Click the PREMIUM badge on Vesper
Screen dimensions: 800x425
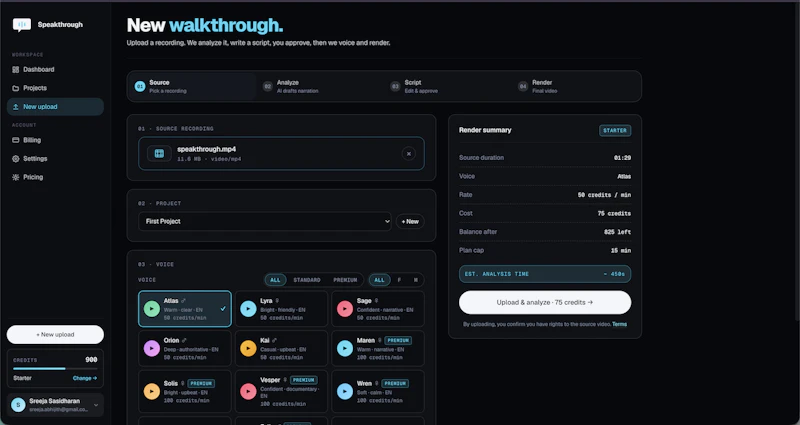tap(304, 380)
